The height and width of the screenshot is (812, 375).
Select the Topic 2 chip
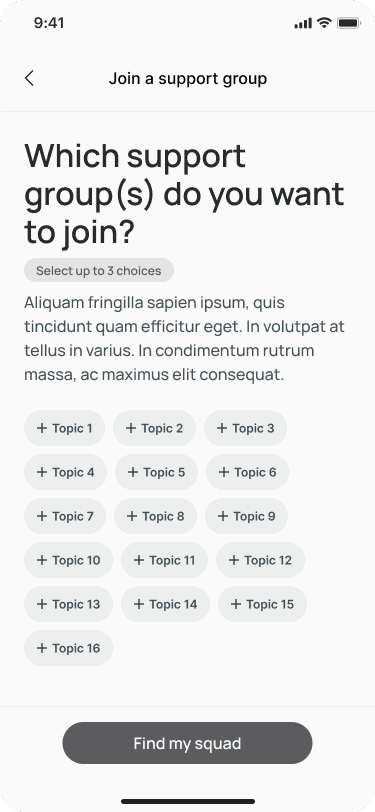154,428
